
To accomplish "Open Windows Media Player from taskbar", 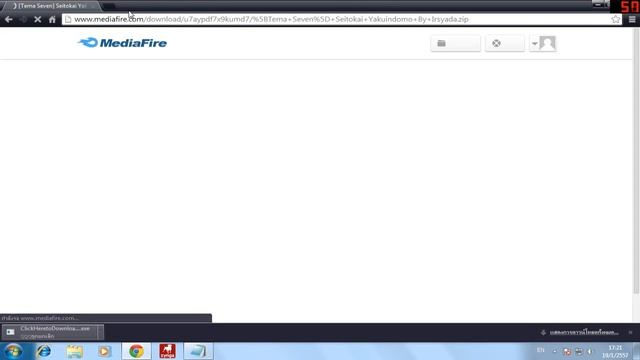I will [x=105, y=351].
